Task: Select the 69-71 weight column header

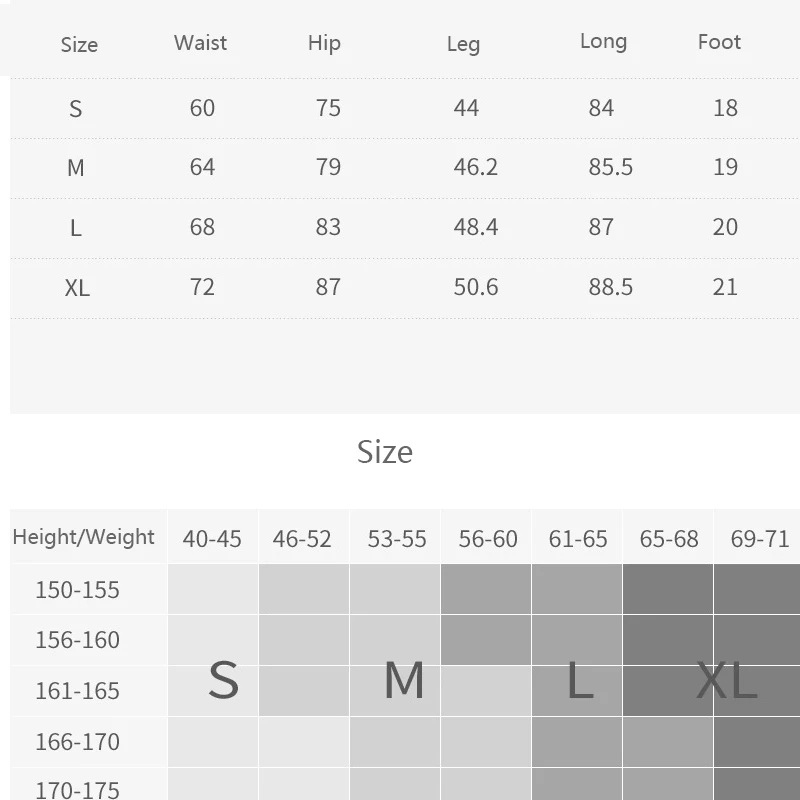Action: [x=760, y=539]
